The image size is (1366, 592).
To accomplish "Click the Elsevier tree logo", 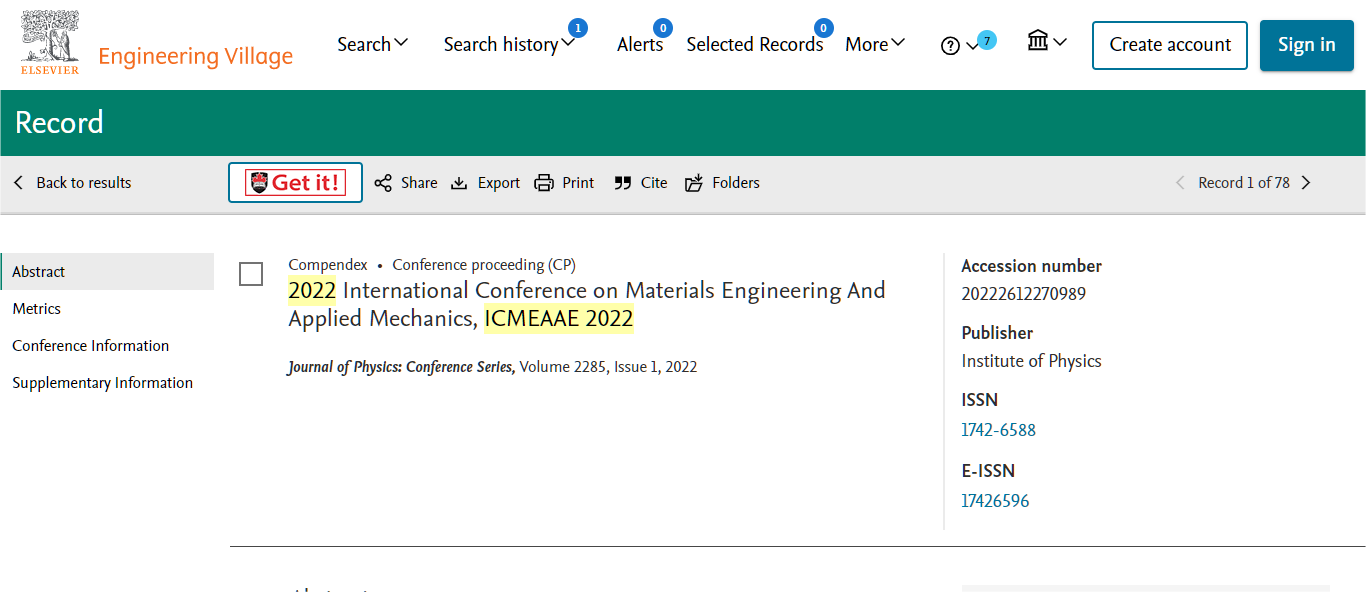I will 50,42.
